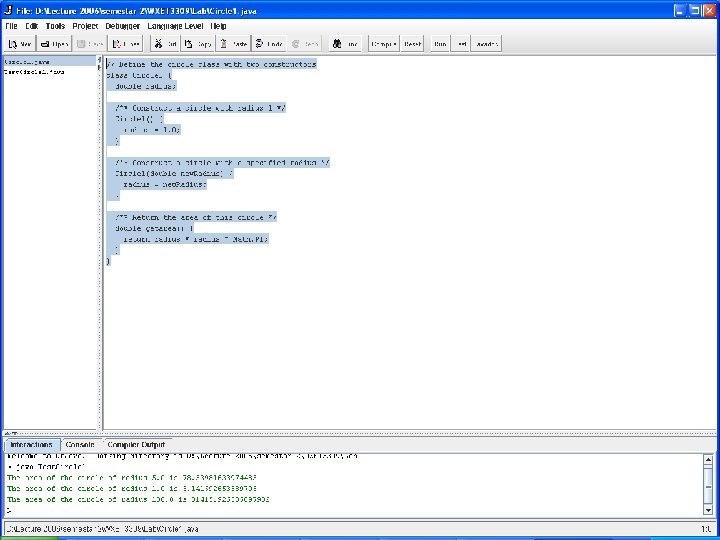Click the Close document toolbar button
The height and width of the screenshot is (540, 720).
coord(125,44)
